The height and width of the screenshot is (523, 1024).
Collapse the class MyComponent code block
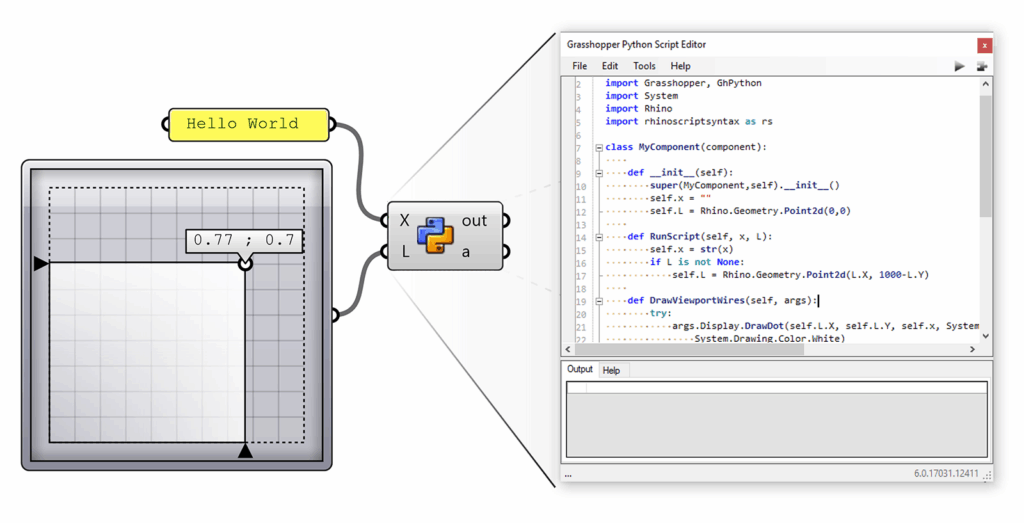coord(599,148)
